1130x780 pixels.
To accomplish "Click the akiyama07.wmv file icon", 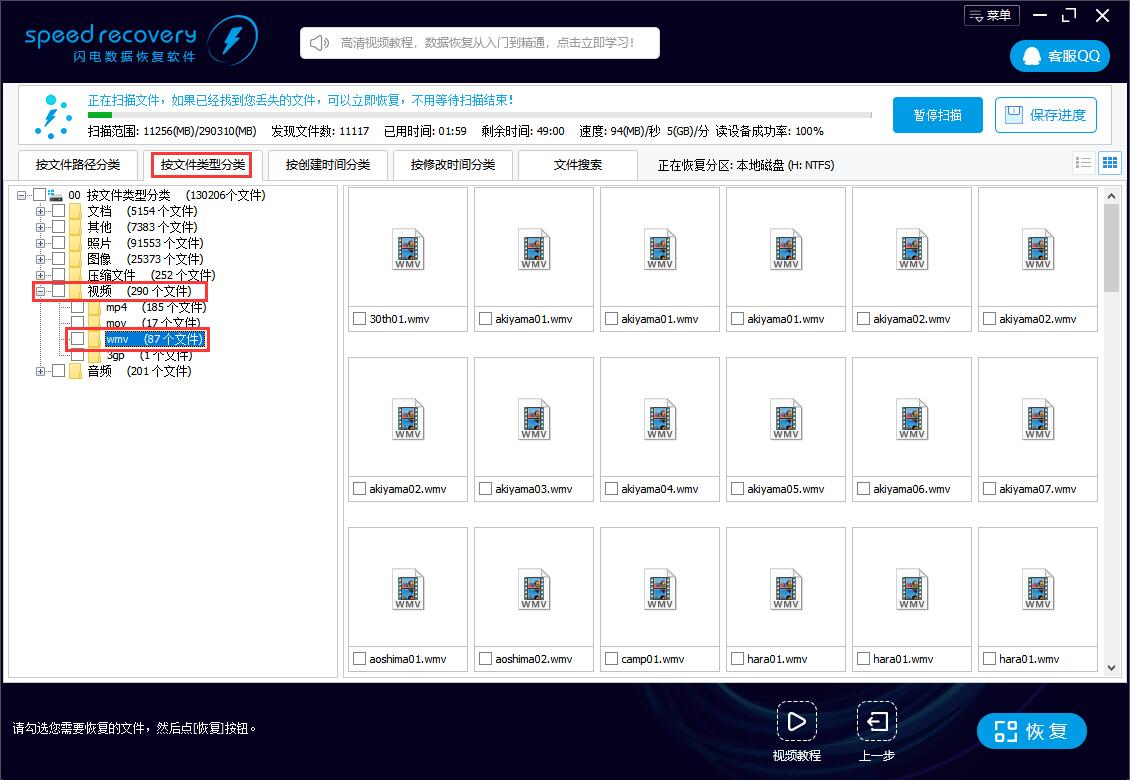I will click(x=1038, y=420).
